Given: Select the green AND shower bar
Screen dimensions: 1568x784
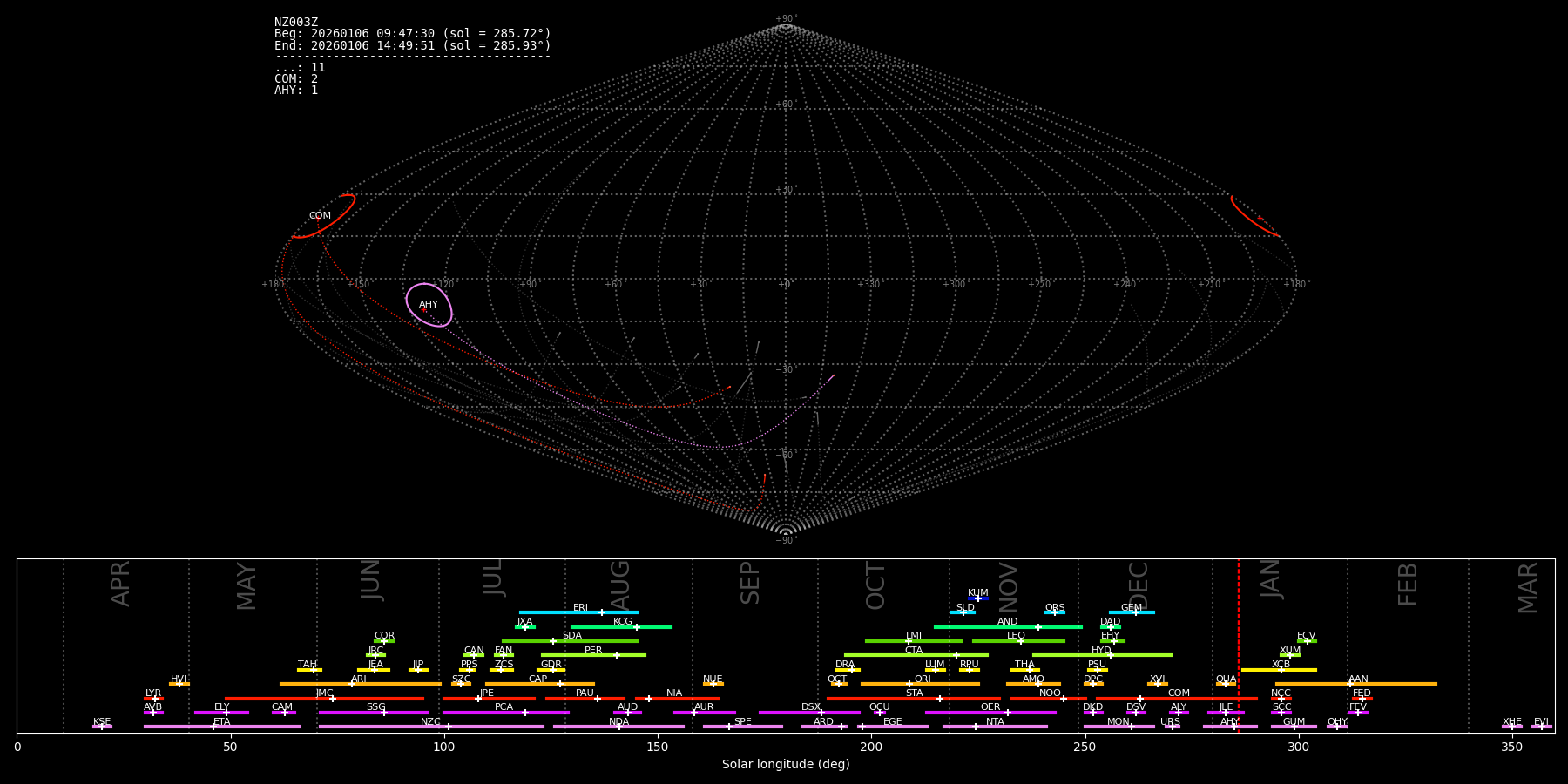Looking at the screenshot, I should click(1007, 627).
